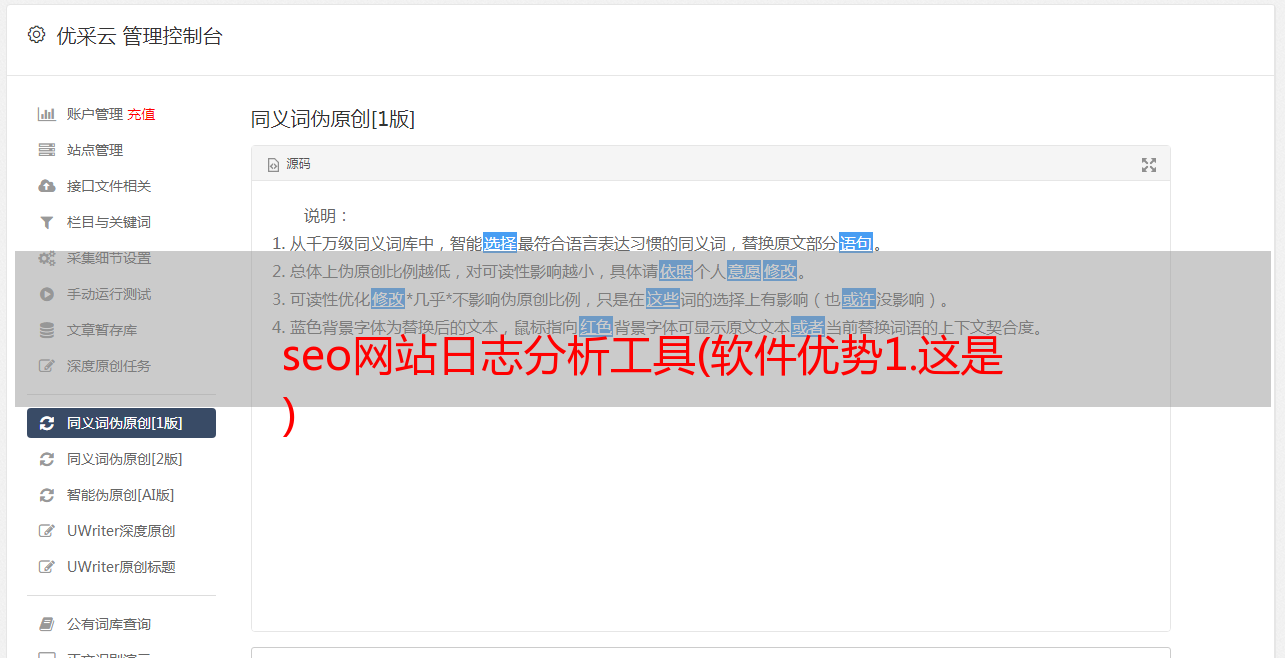Click 优采云 管理控制台 header title
This screenshot has height=658, width=1285.
click(139, 36)
